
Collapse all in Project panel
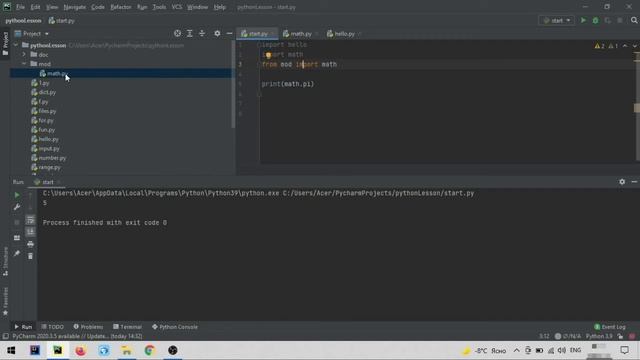[202, 33]
